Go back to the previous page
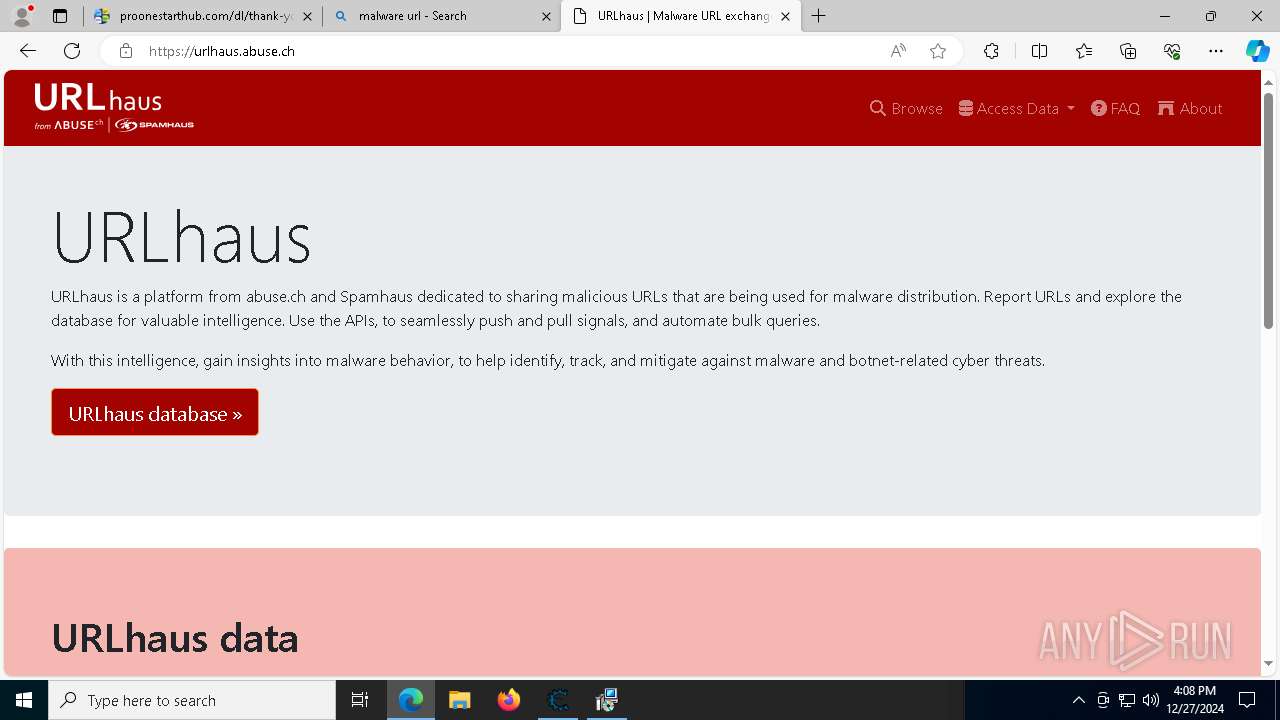 [28, 51]
